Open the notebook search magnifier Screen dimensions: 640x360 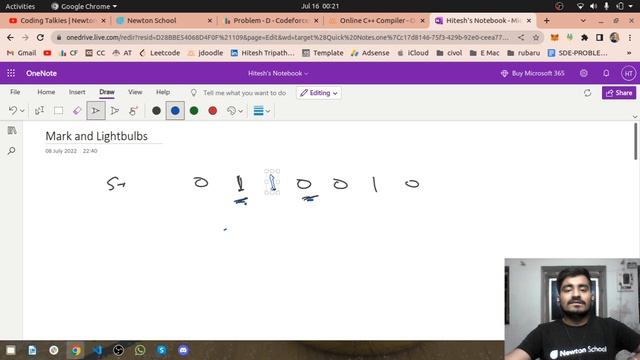(x=12, y=151)
